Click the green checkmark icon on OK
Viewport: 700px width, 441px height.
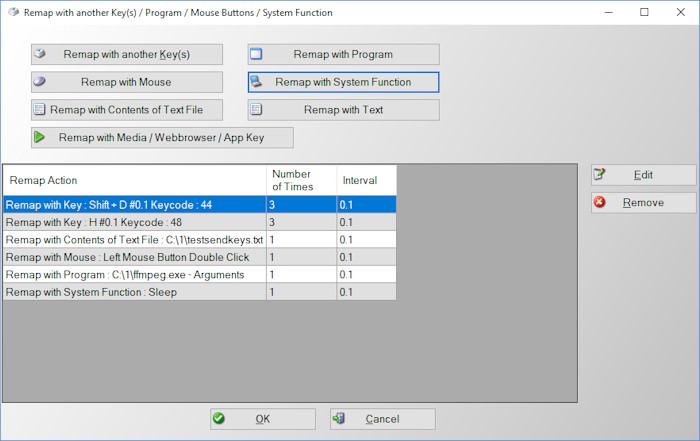pyautogui.click(x=219, y=419)
